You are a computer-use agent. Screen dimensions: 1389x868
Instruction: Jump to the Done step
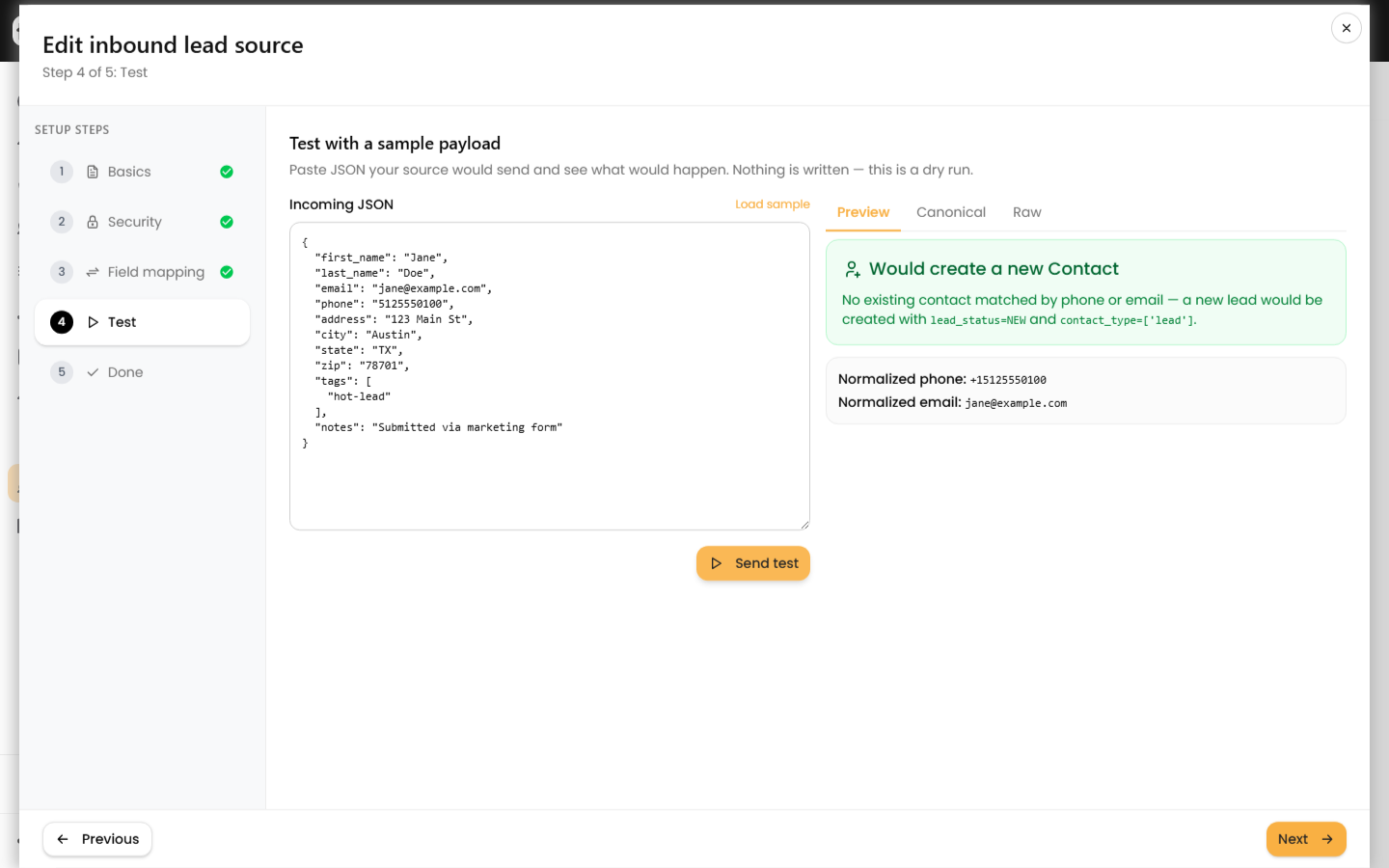(x=142, y=372)
